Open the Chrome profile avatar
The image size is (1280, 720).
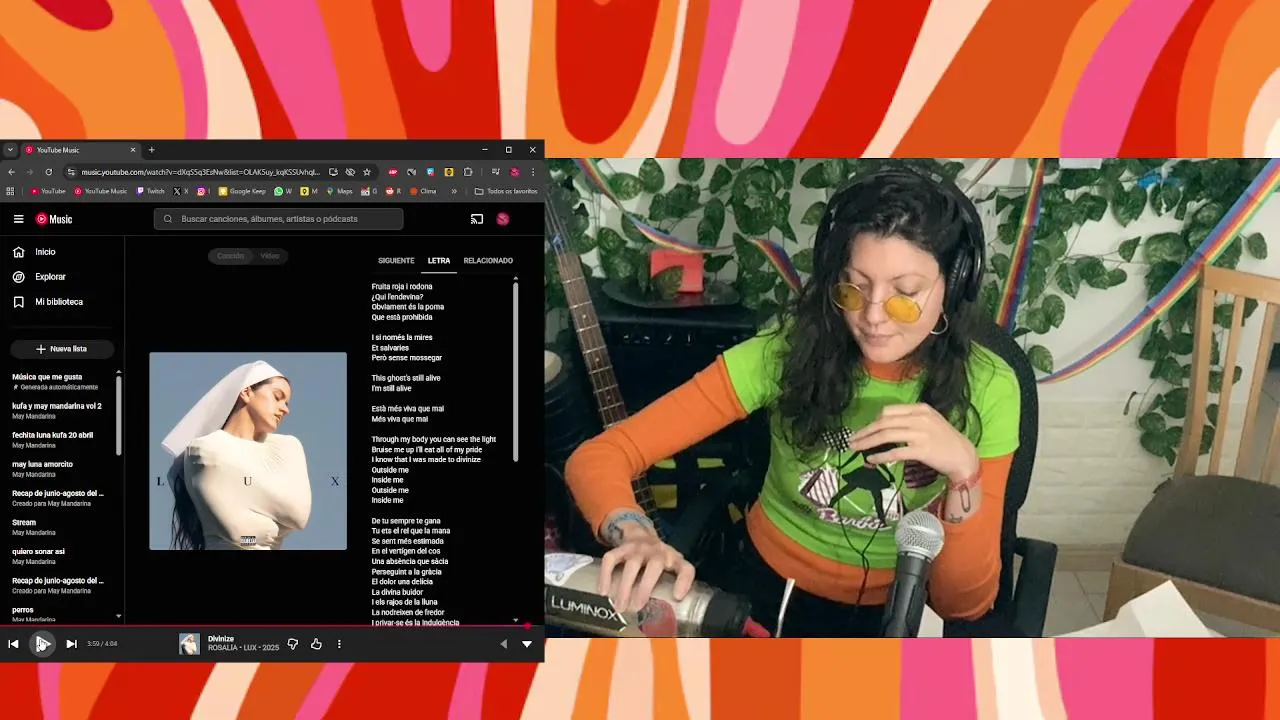tap(515, 172)
